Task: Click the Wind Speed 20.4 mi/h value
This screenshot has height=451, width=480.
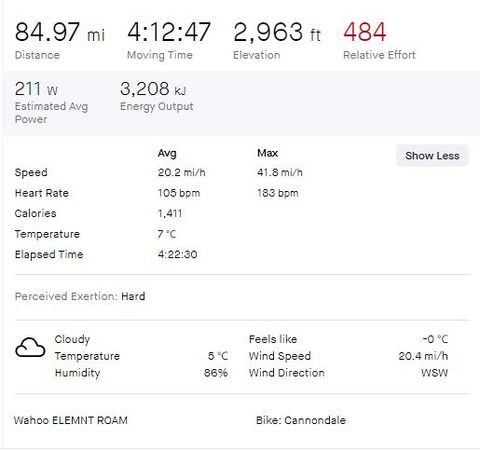Action: point(423,356)
